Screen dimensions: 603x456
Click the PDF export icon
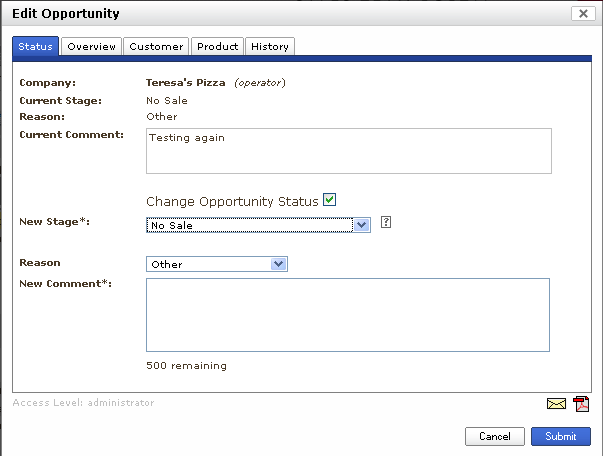pos(580,404)
